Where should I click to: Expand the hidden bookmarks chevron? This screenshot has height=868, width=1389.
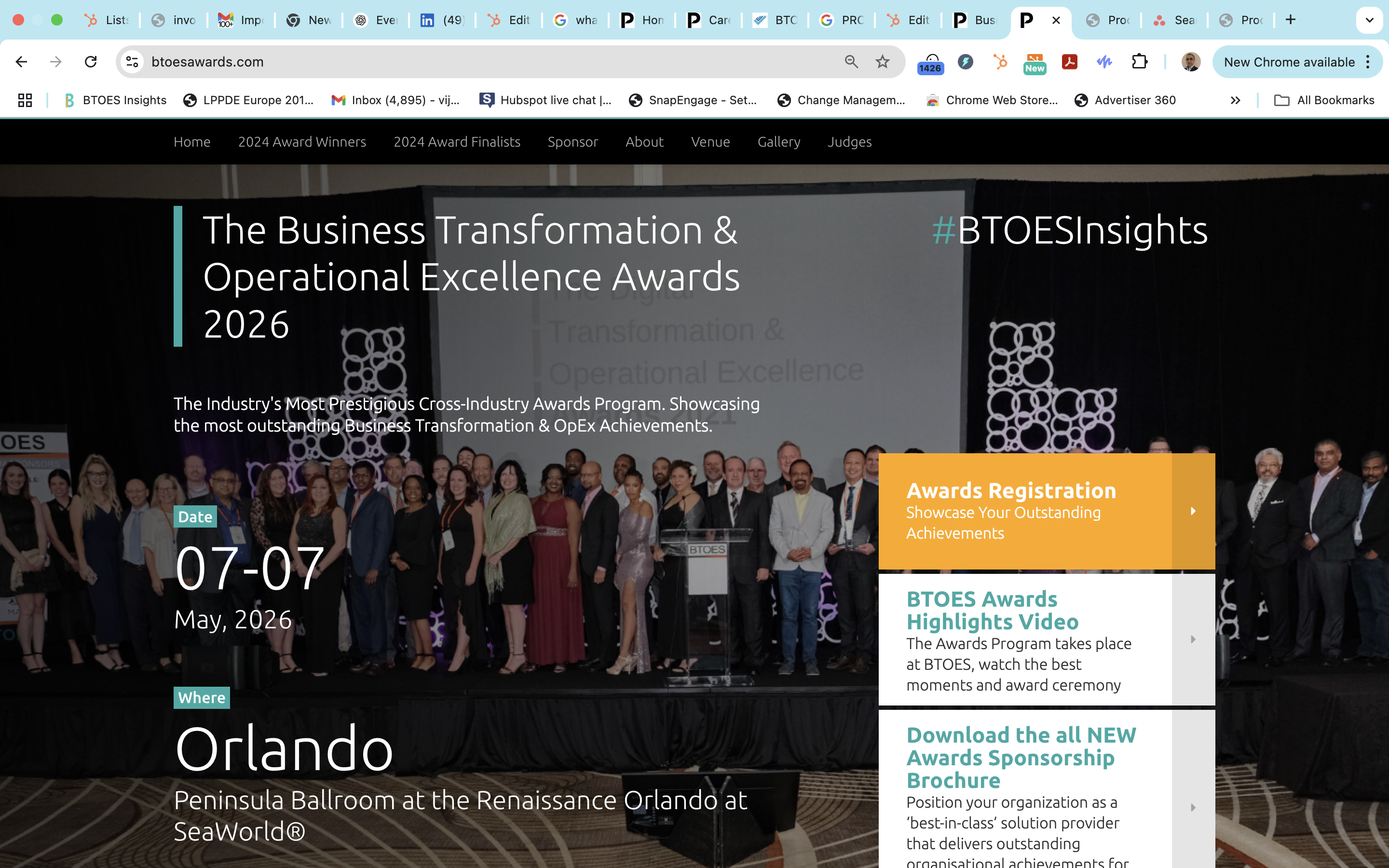point(1235,100)
